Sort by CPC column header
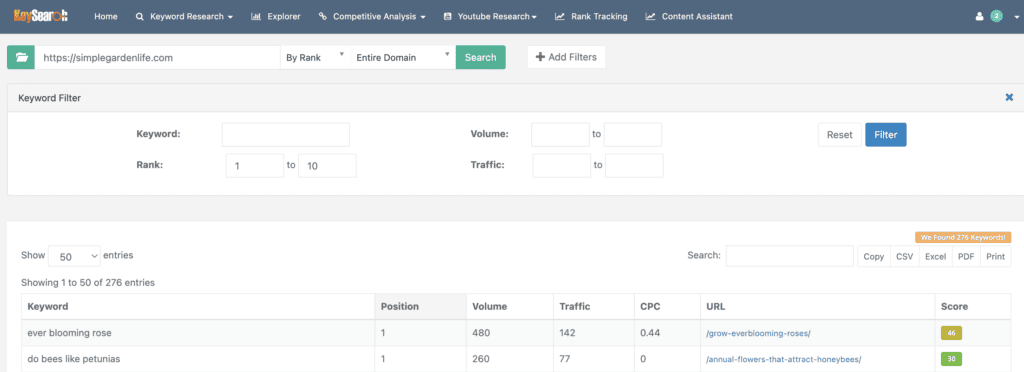This screenshot has width=1024, height=372. coord(667,307)
